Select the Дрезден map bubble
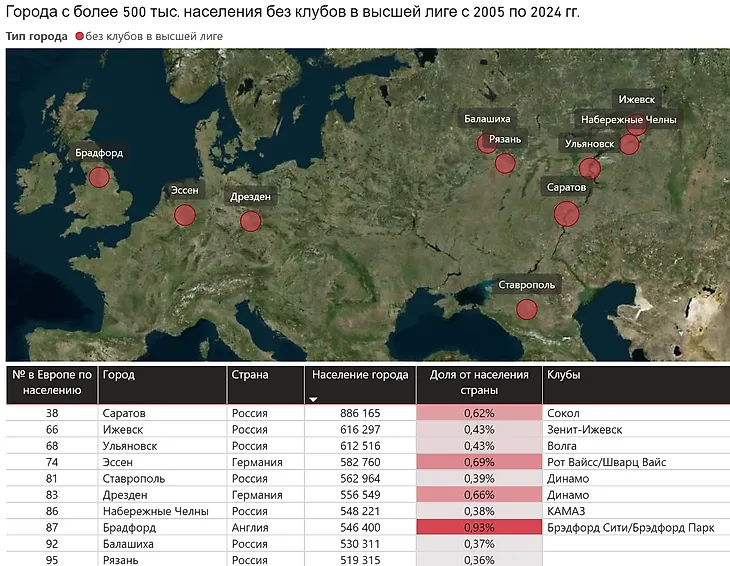The width and height of the screenshot is (730, 566). pos(250,221)
